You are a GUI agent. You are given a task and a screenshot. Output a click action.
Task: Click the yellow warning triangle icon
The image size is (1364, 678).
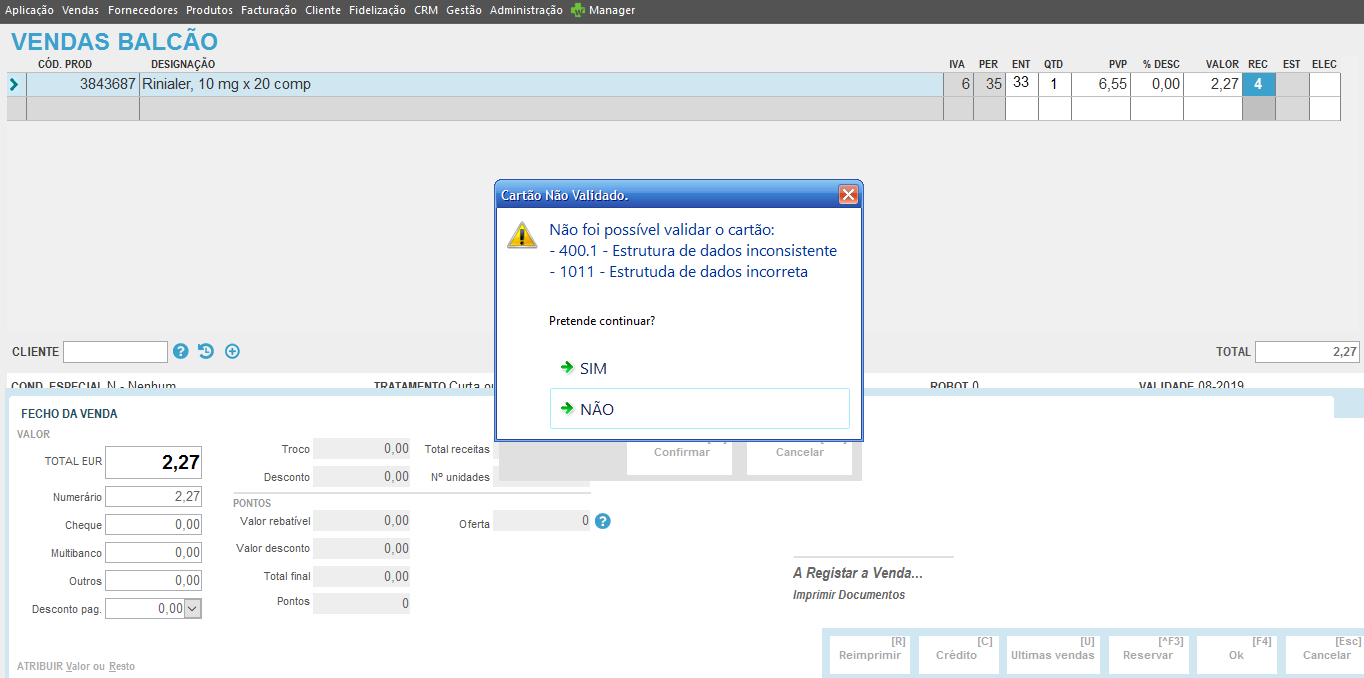click(521, 235)
